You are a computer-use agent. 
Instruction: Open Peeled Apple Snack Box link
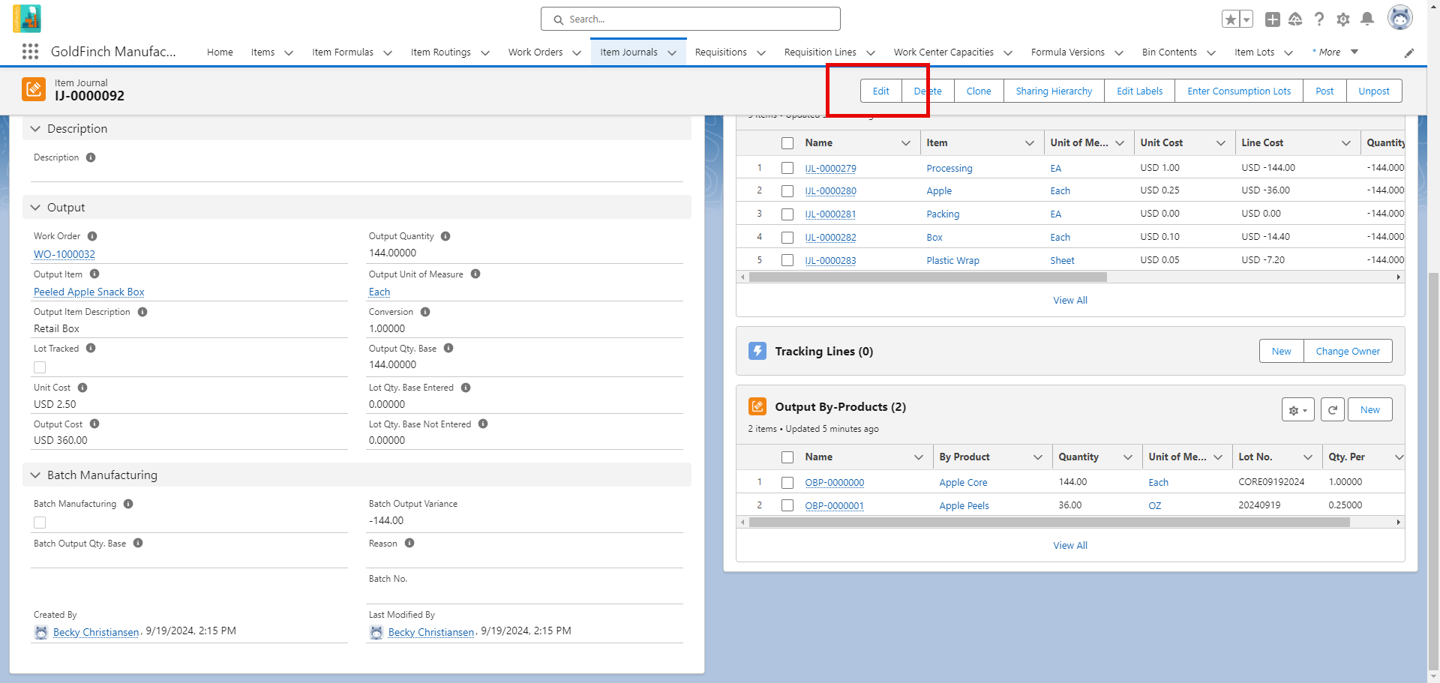coord(89,292)
